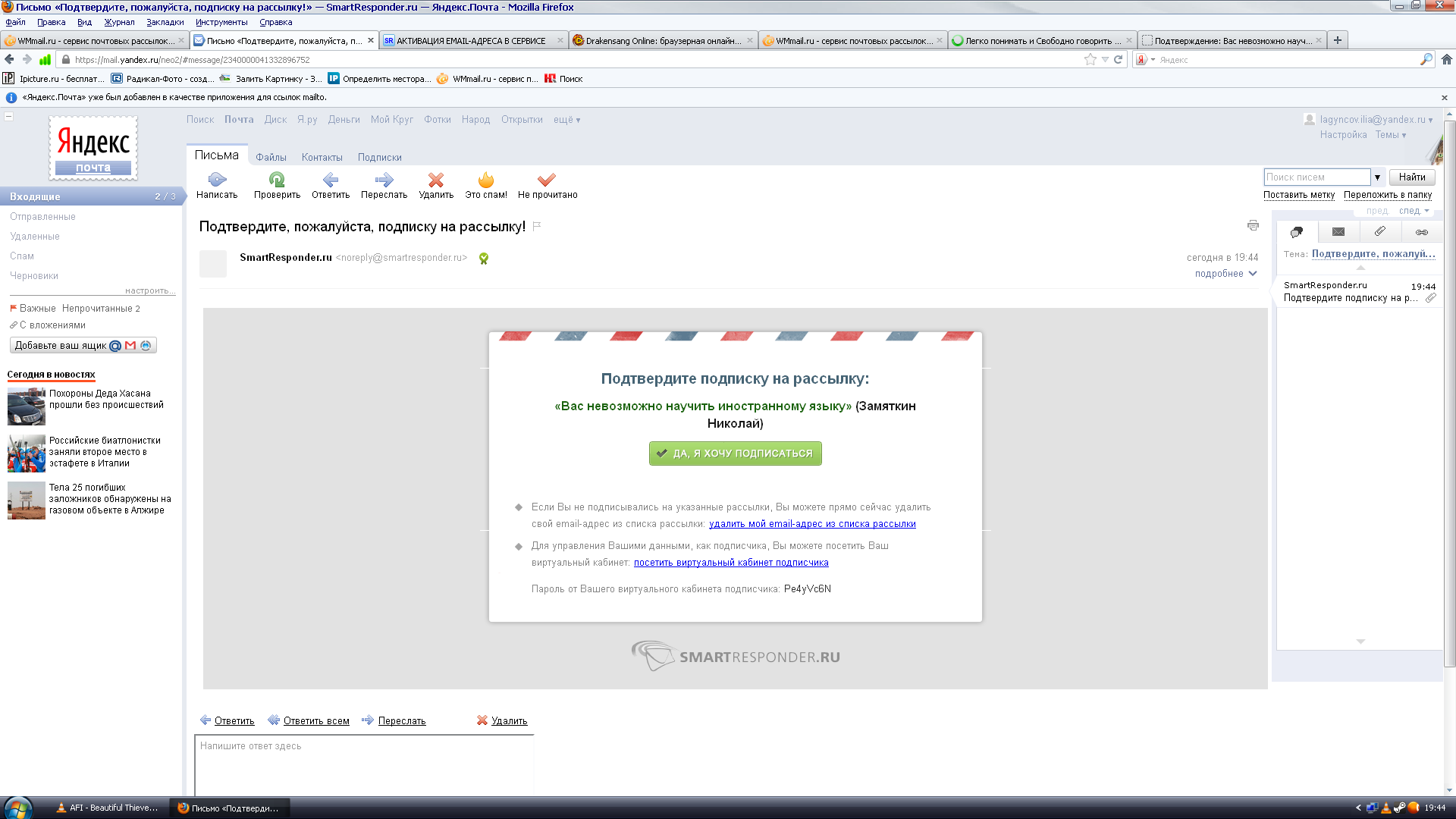Image resolution: width=1456 pixels, height=819 pixels.
Task: Open the URL bar history dropdown arrow
Action: 1105,59
